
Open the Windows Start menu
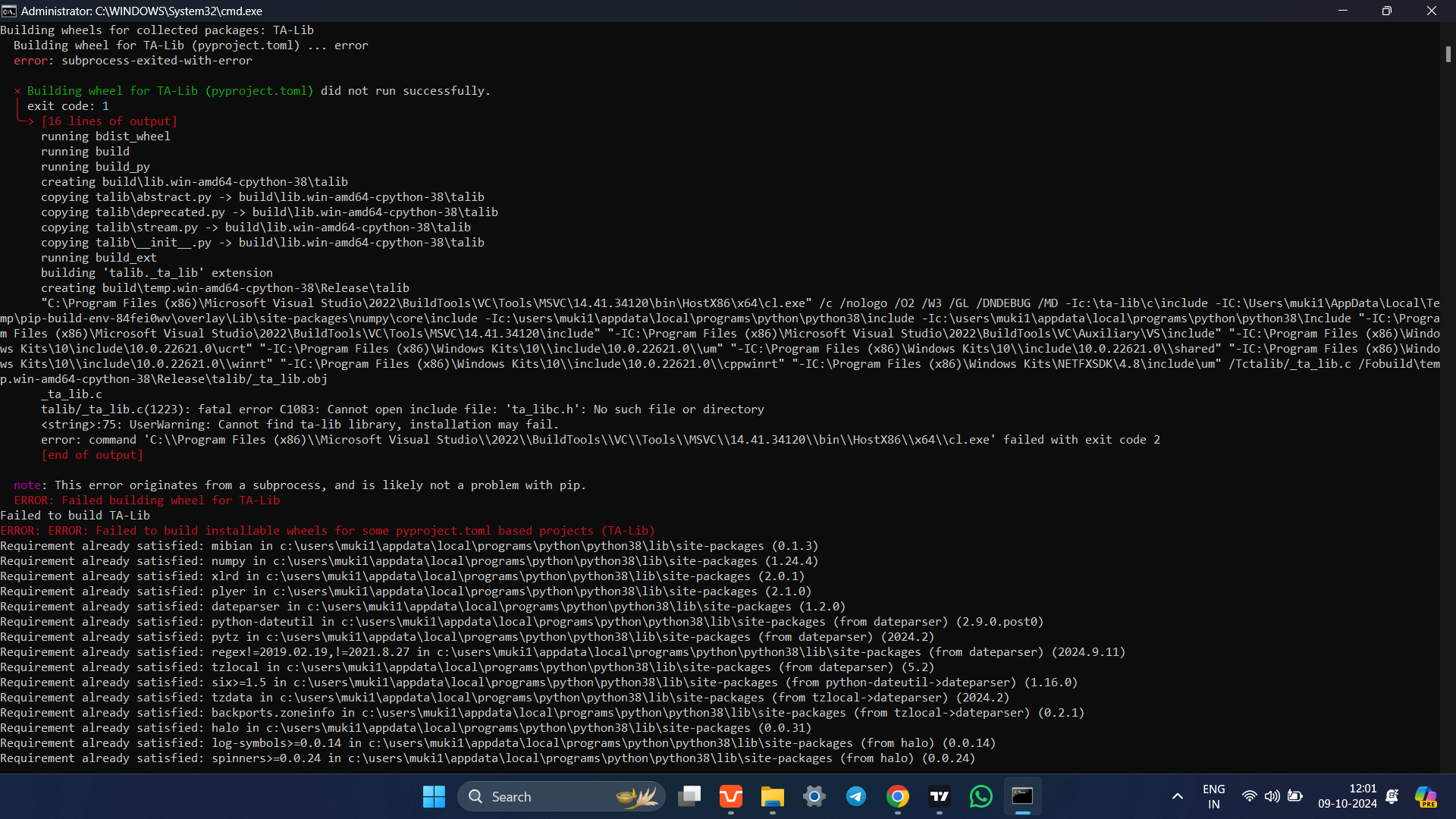click(434, 796)
